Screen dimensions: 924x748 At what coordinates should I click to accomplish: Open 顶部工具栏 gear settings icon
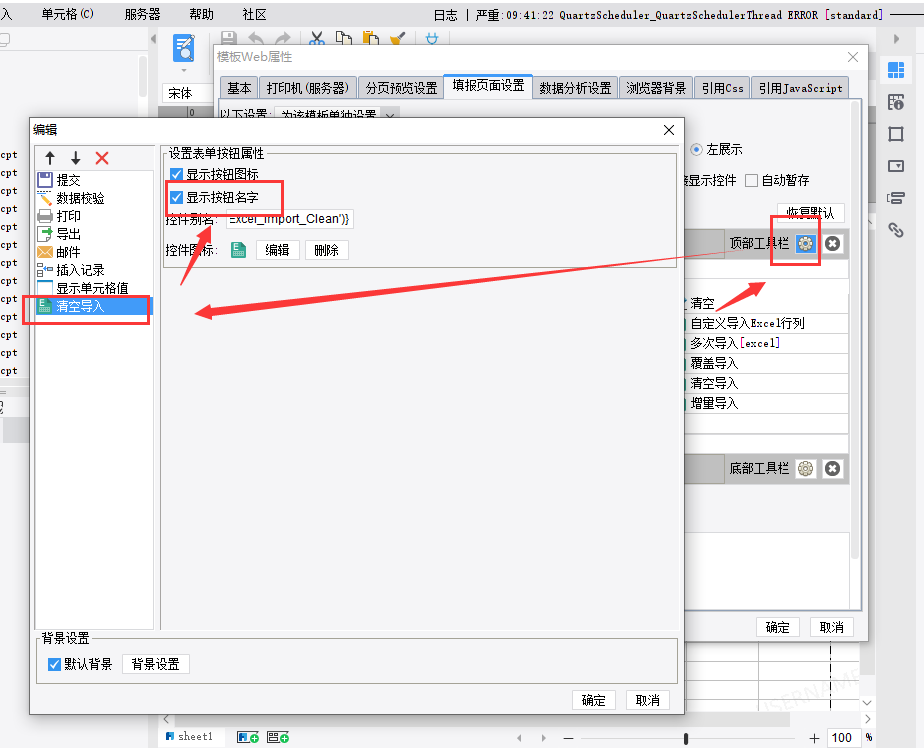tap(806, 243)
